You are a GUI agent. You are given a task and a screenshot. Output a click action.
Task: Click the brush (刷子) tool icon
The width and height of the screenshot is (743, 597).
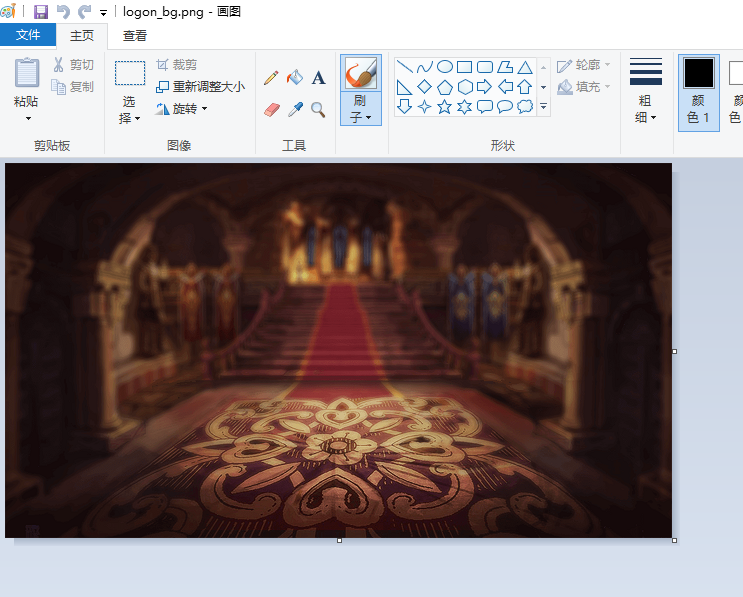pos(360,74)
